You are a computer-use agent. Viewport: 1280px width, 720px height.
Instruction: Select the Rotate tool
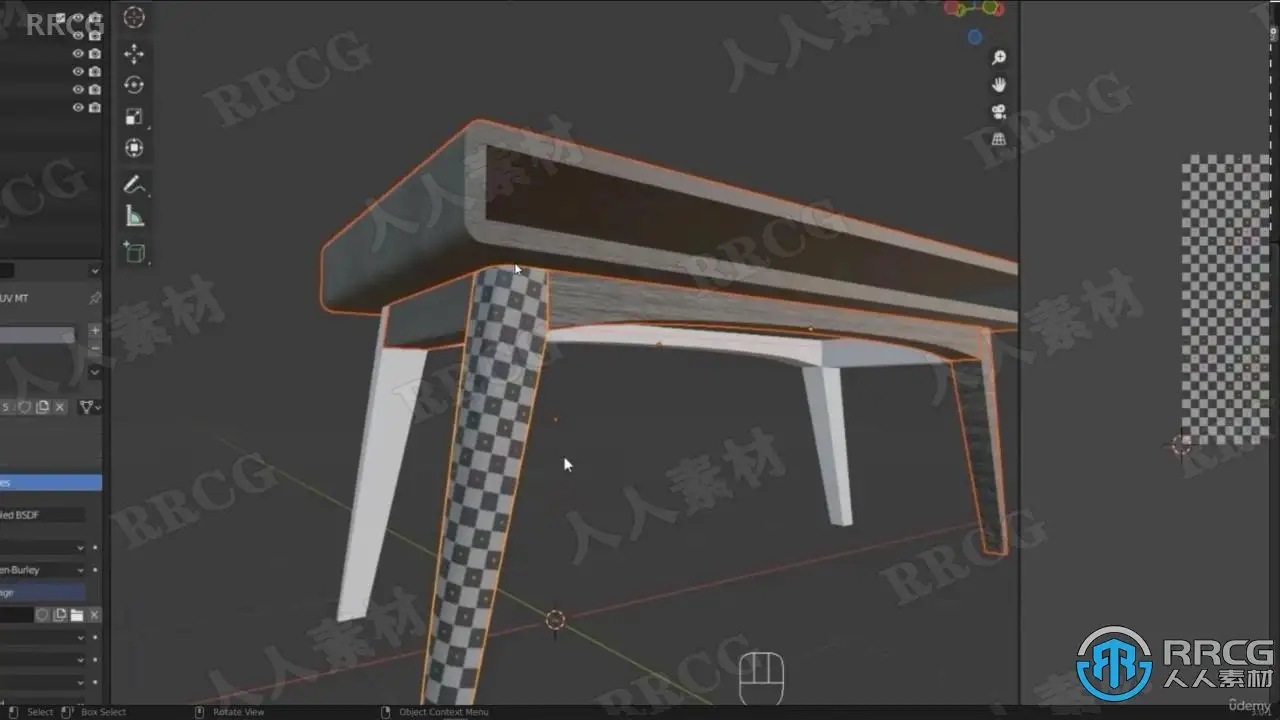[134, 85]
